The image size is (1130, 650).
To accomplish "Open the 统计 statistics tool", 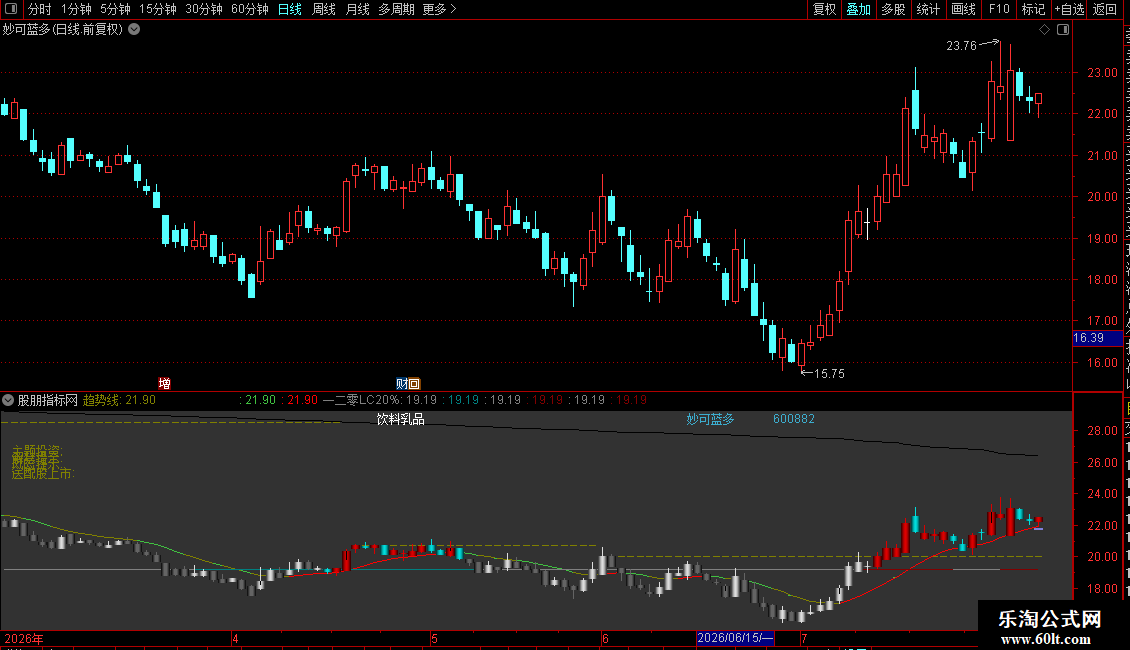I will [x=927, y=9].
